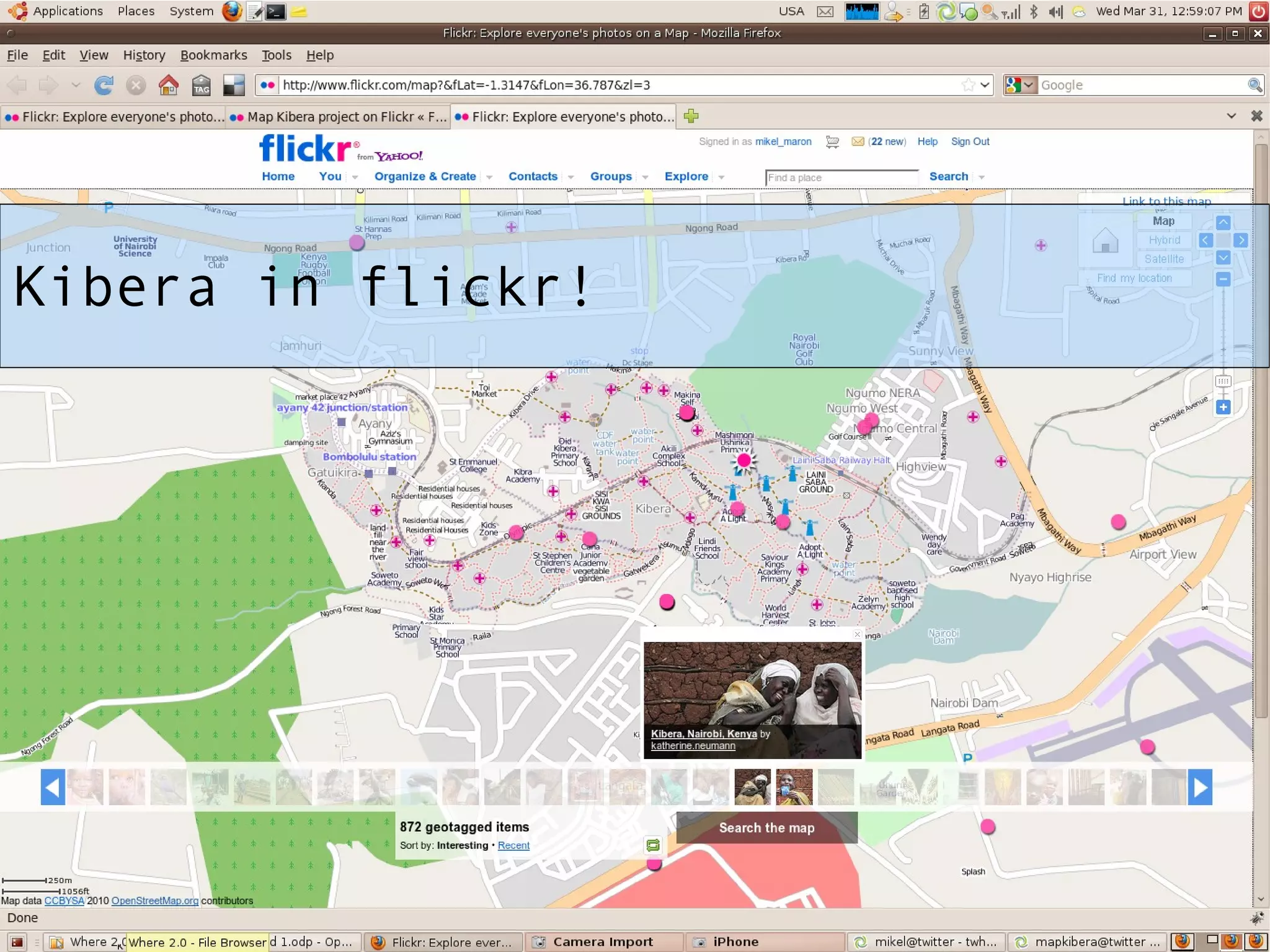Screen dimensions: 1270x952
Task: Switch map type to Hybrid view
Action: click(x=1163, y=240)
